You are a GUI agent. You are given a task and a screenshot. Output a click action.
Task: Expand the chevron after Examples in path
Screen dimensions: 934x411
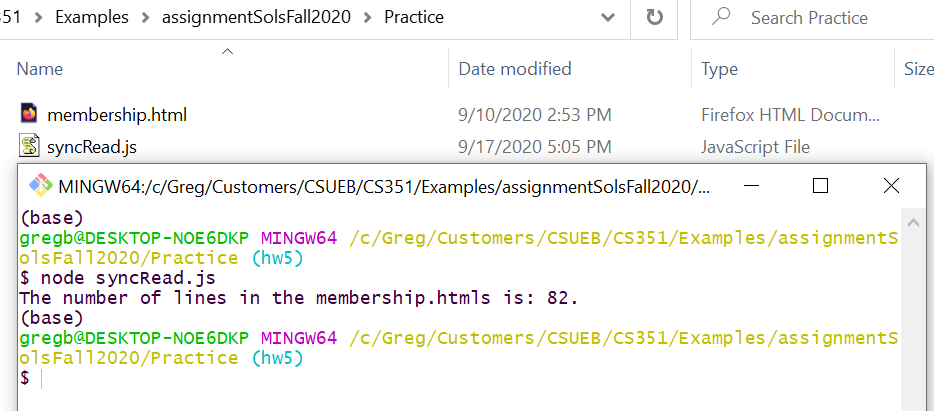pyautogui.click(x=145, y=18)
